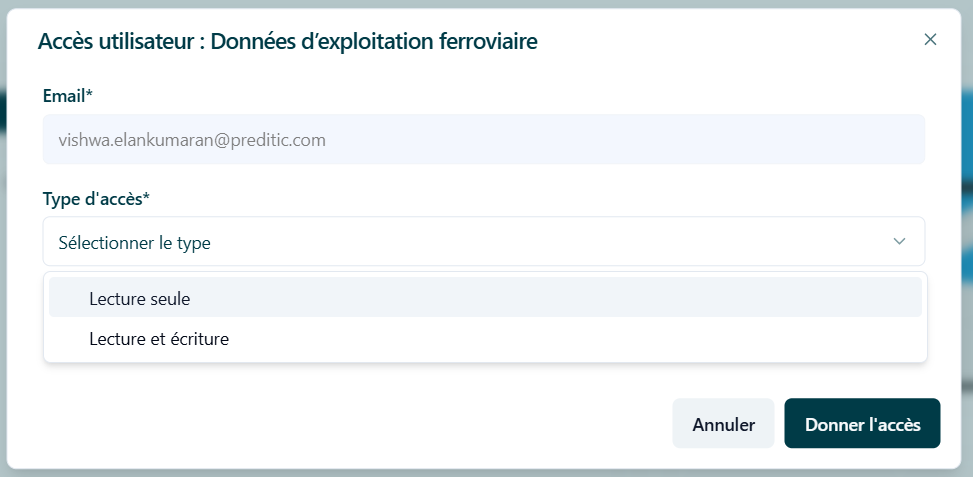Click the Sélectionner le type placeholder text

[x=134, y=243]
